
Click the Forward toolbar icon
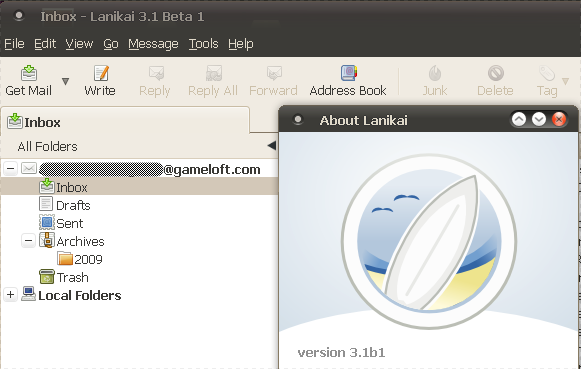point(274,73)
